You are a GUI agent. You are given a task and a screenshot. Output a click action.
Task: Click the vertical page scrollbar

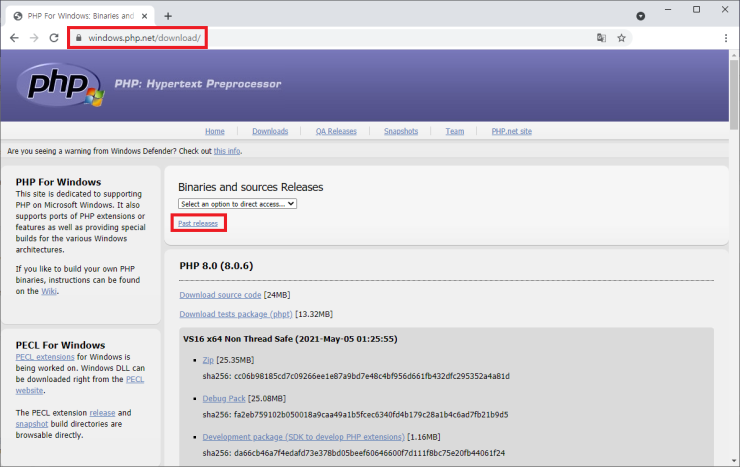(x=732, y=250)
